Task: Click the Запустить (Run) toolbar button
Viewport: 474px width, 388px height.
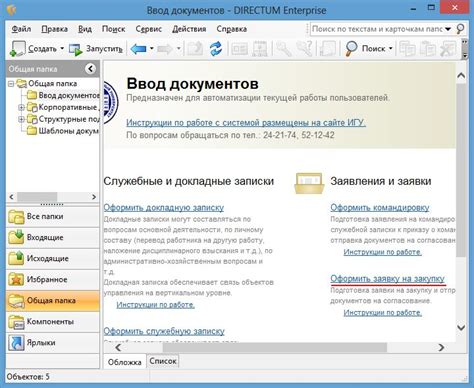Action: click(96, 49)
